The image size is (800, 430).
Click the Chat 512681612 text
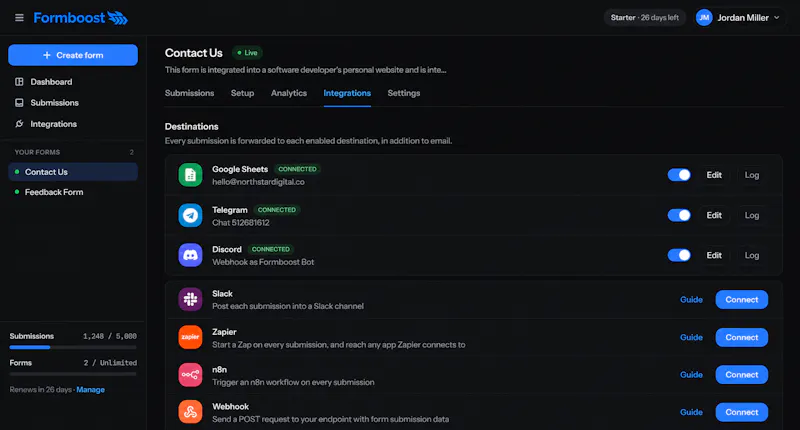[241, 222]
